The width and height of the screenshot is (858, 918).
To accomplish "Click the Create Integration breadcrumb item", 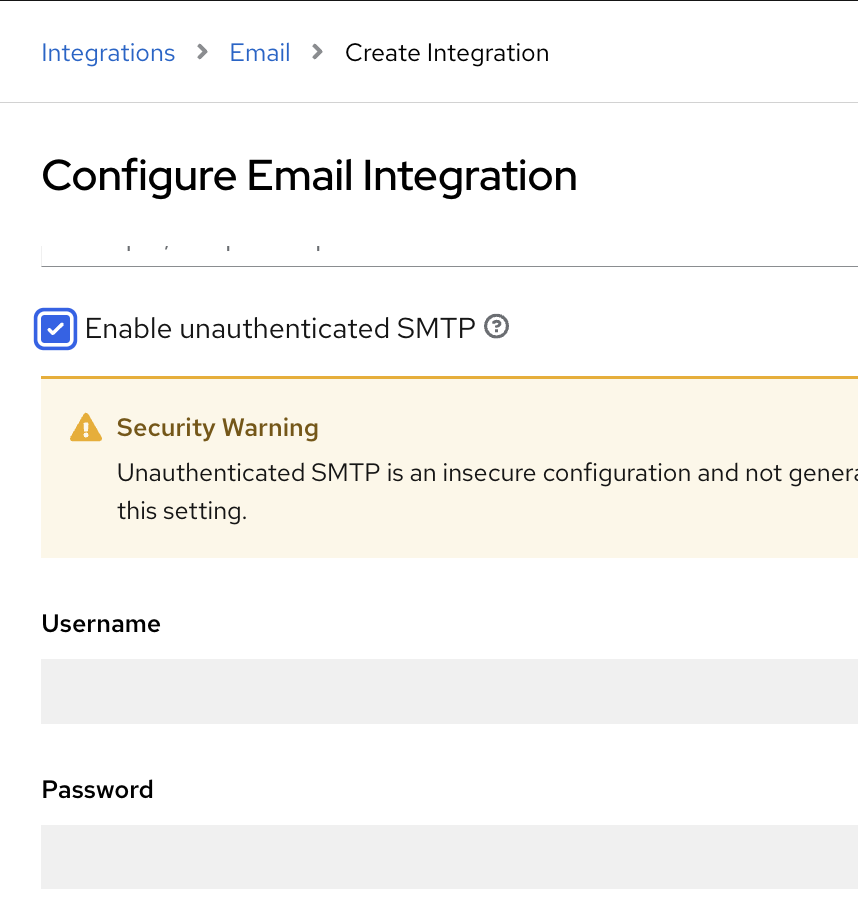I will pyautogui.click(x=446, y=53).
